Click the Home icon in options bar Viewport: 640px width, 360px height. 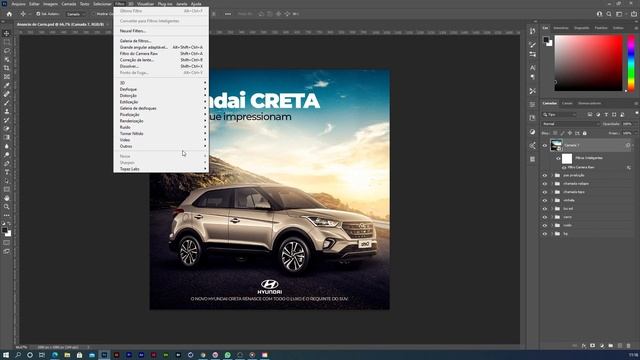click(9, 14)
